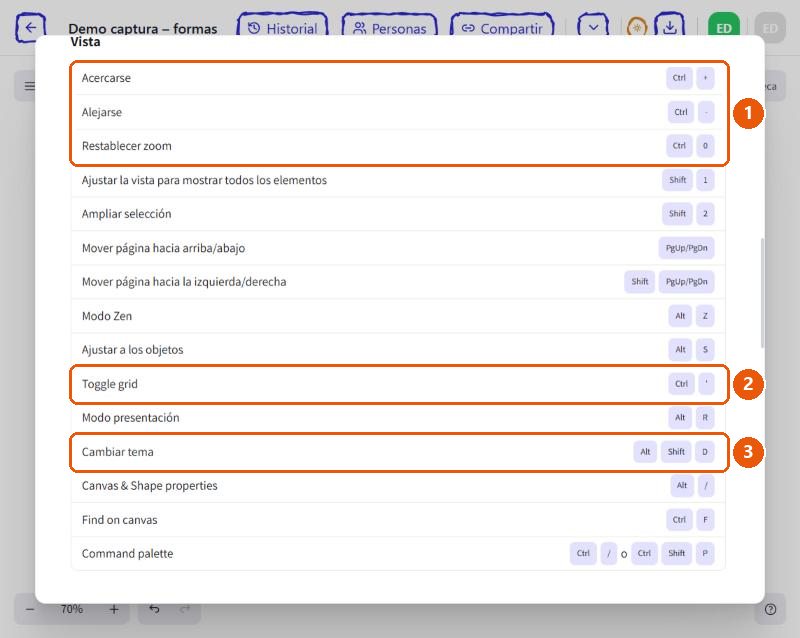Click the "Command palette" row
The image size is (800, 638).
click(x=398, y=553)
